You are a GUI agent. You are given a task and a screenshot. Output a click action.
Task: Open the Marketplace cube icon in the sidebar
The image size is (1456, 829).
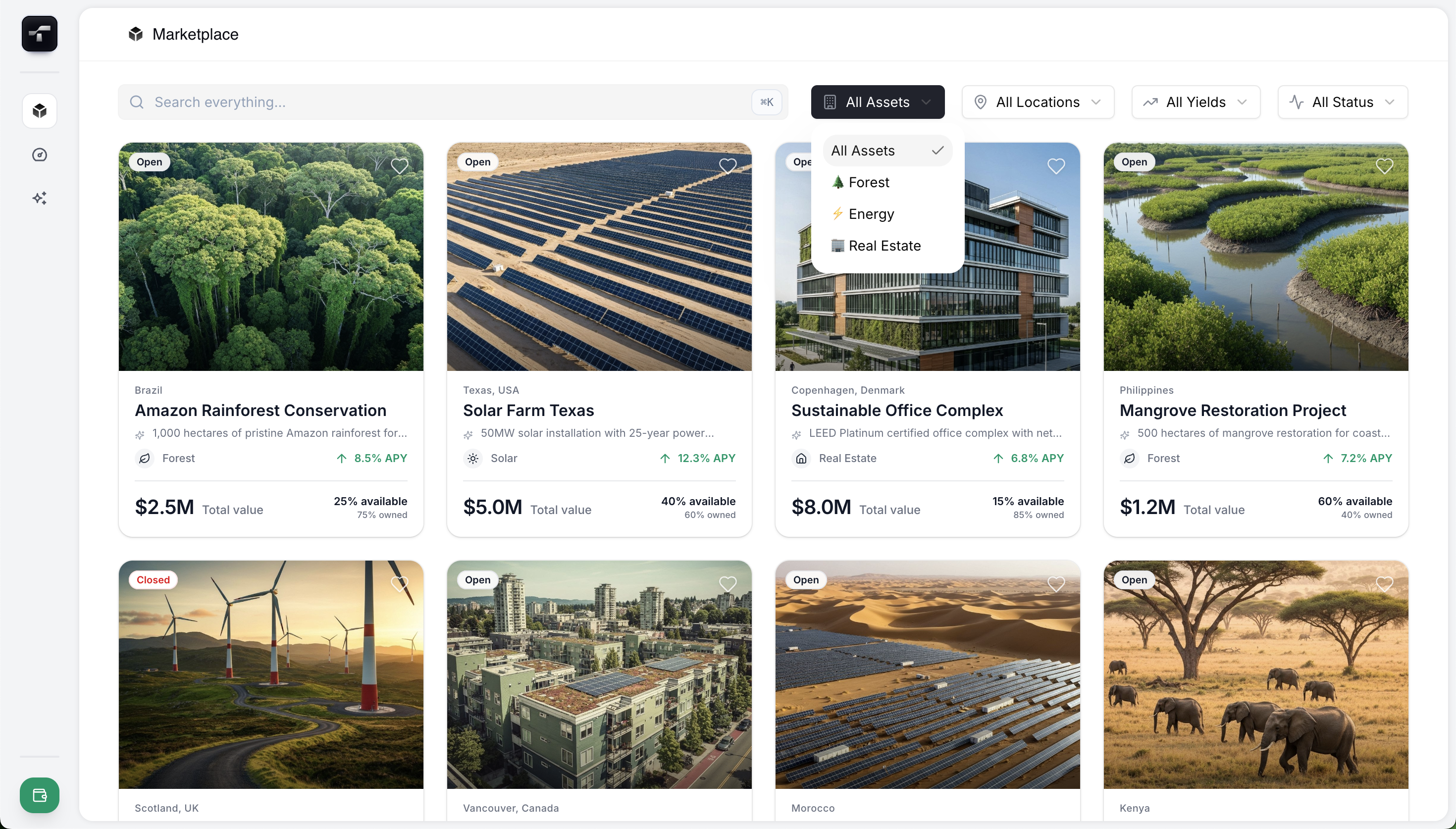point(39,110)
